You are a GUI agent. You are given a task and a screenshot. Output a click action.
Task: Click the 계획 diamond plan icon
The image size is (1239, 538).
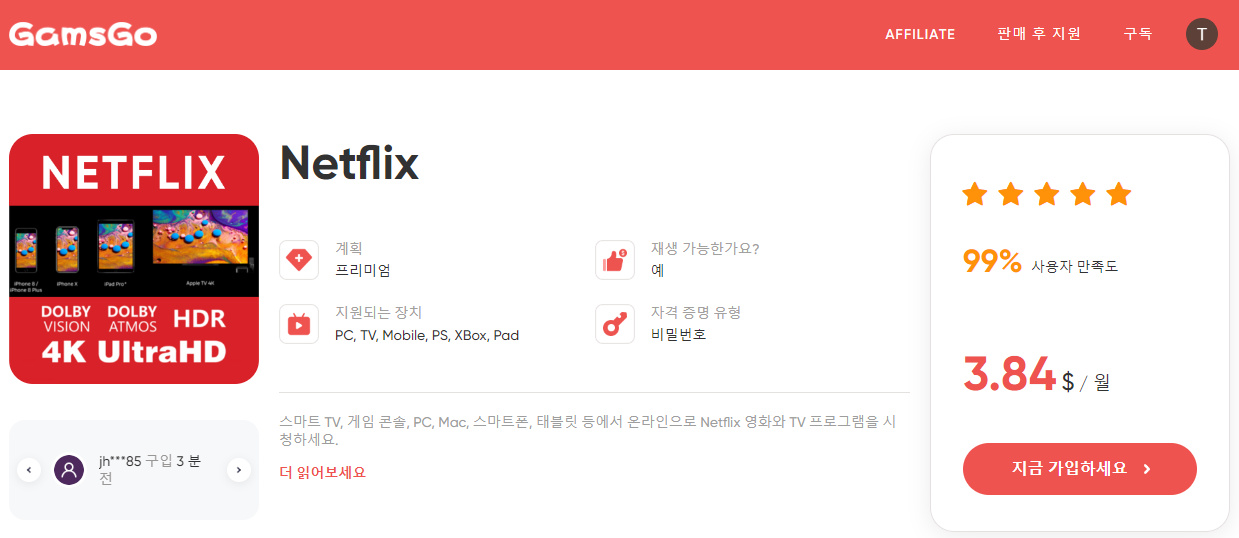[x=299, y=260]
